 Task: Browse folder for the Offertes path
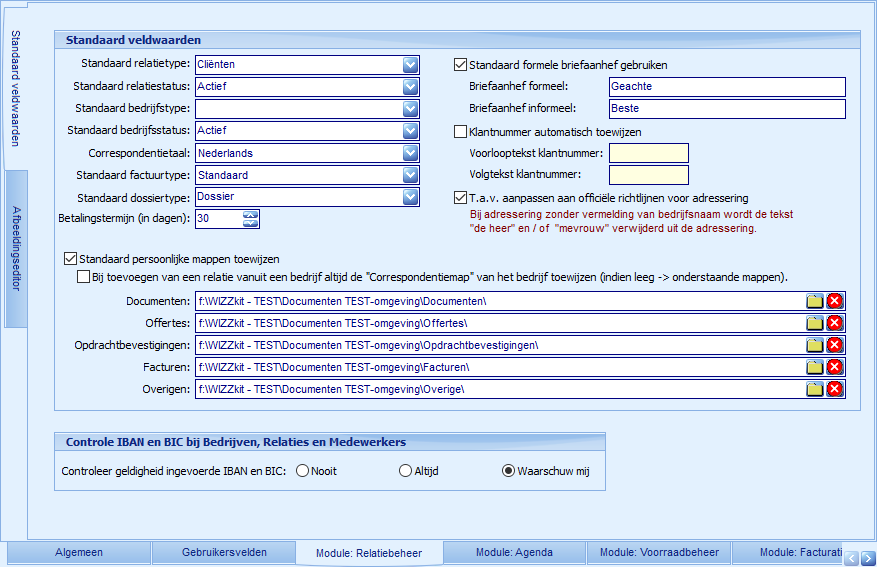(815, 323)
